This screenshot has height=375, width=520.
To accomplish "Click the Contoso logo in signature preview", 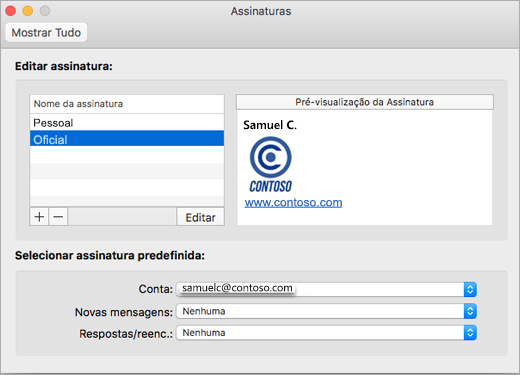I will [x=271, y=165].
